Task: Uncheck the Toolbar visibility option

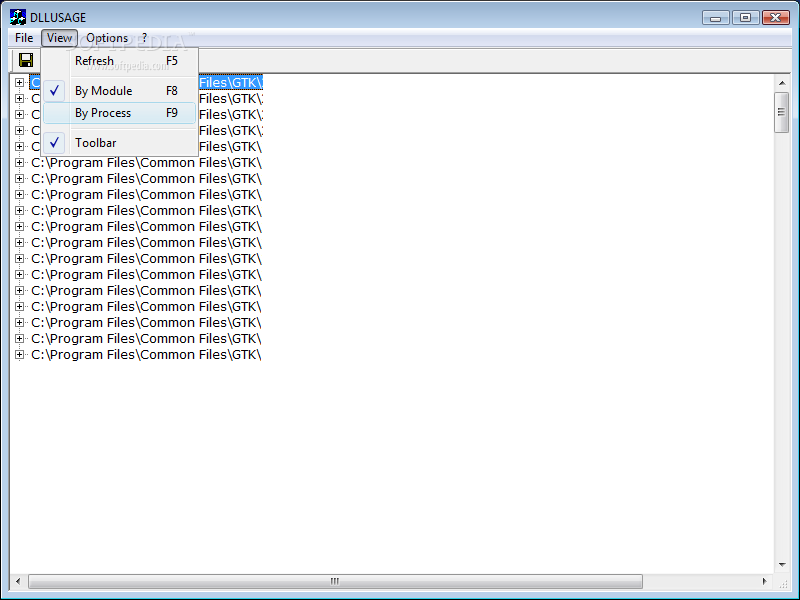Action: [119, 143]
